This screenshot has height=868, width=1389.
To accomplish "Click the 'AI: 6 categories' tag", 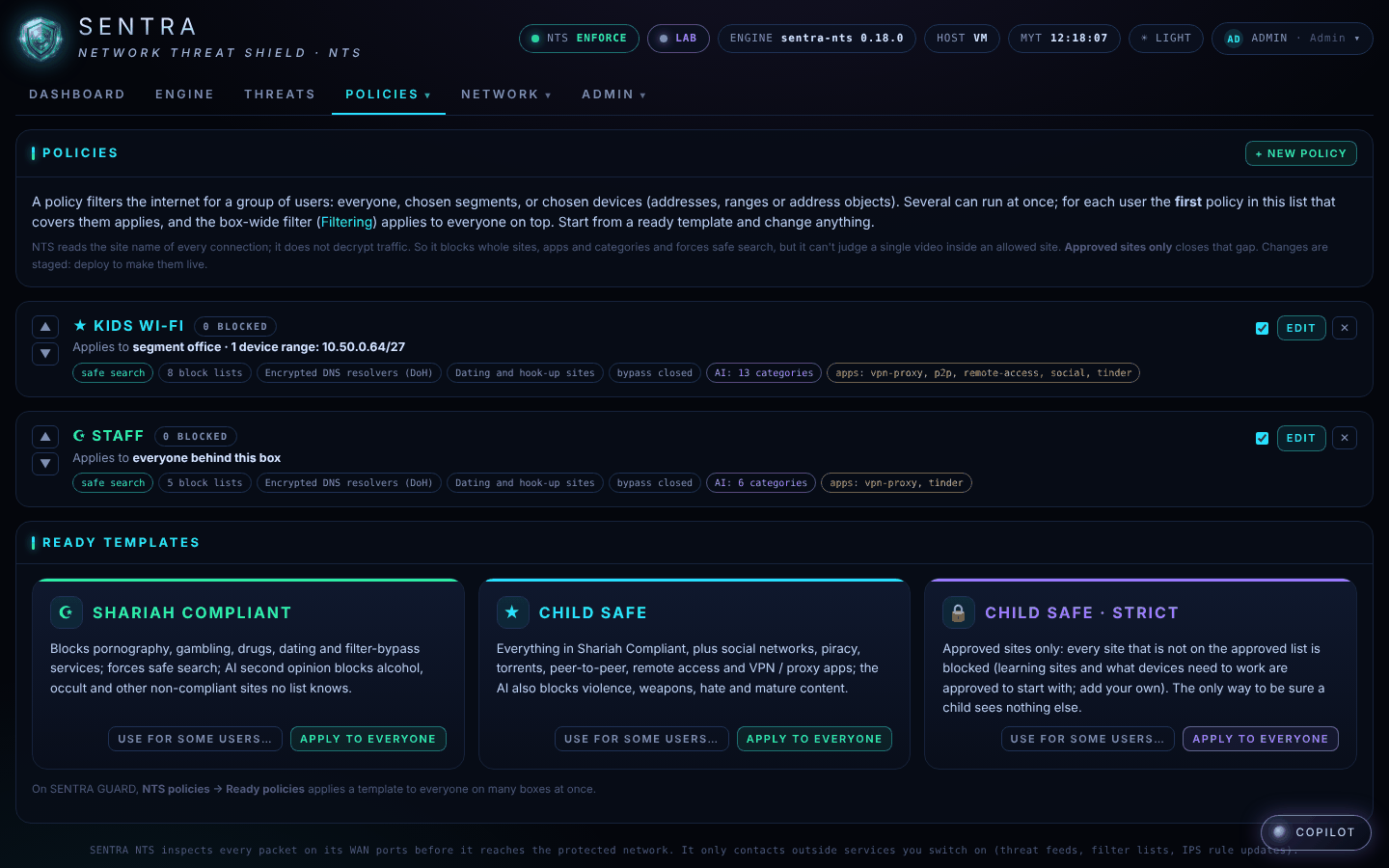I will (x=761, y=483).
